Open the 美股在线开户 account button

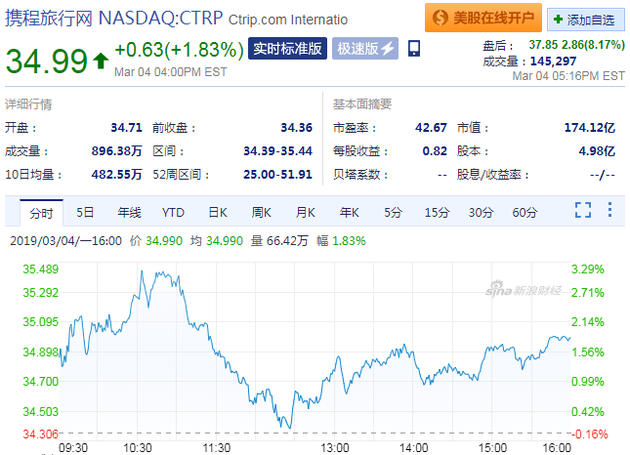(483, 18)
